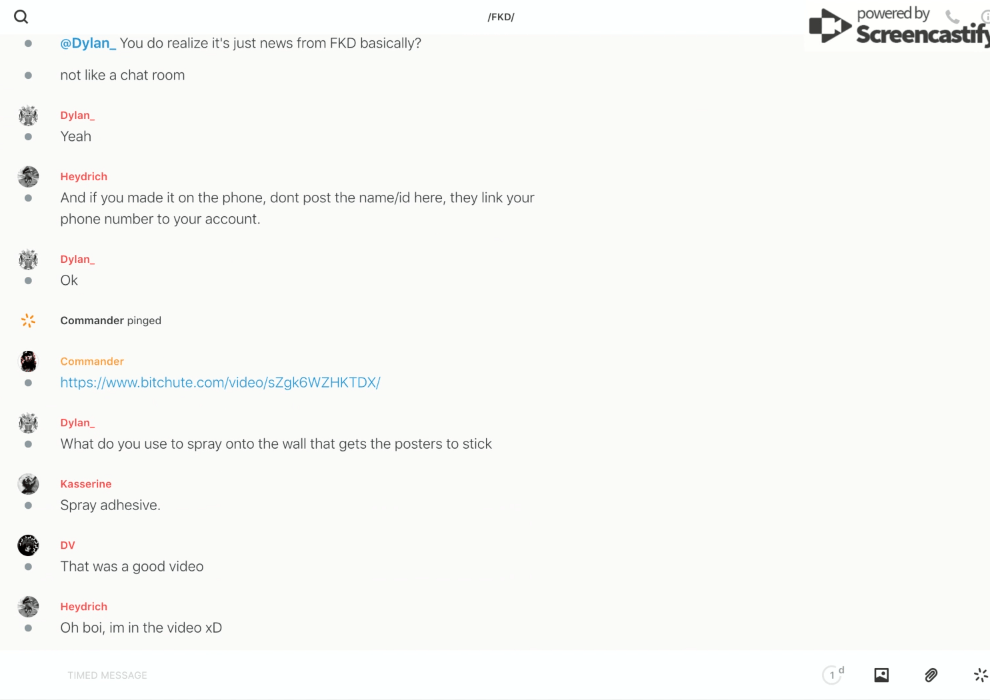Viewport: 990px width, 700px height.
Task: Click DV's round black avatar
Action: click(28, 545)
